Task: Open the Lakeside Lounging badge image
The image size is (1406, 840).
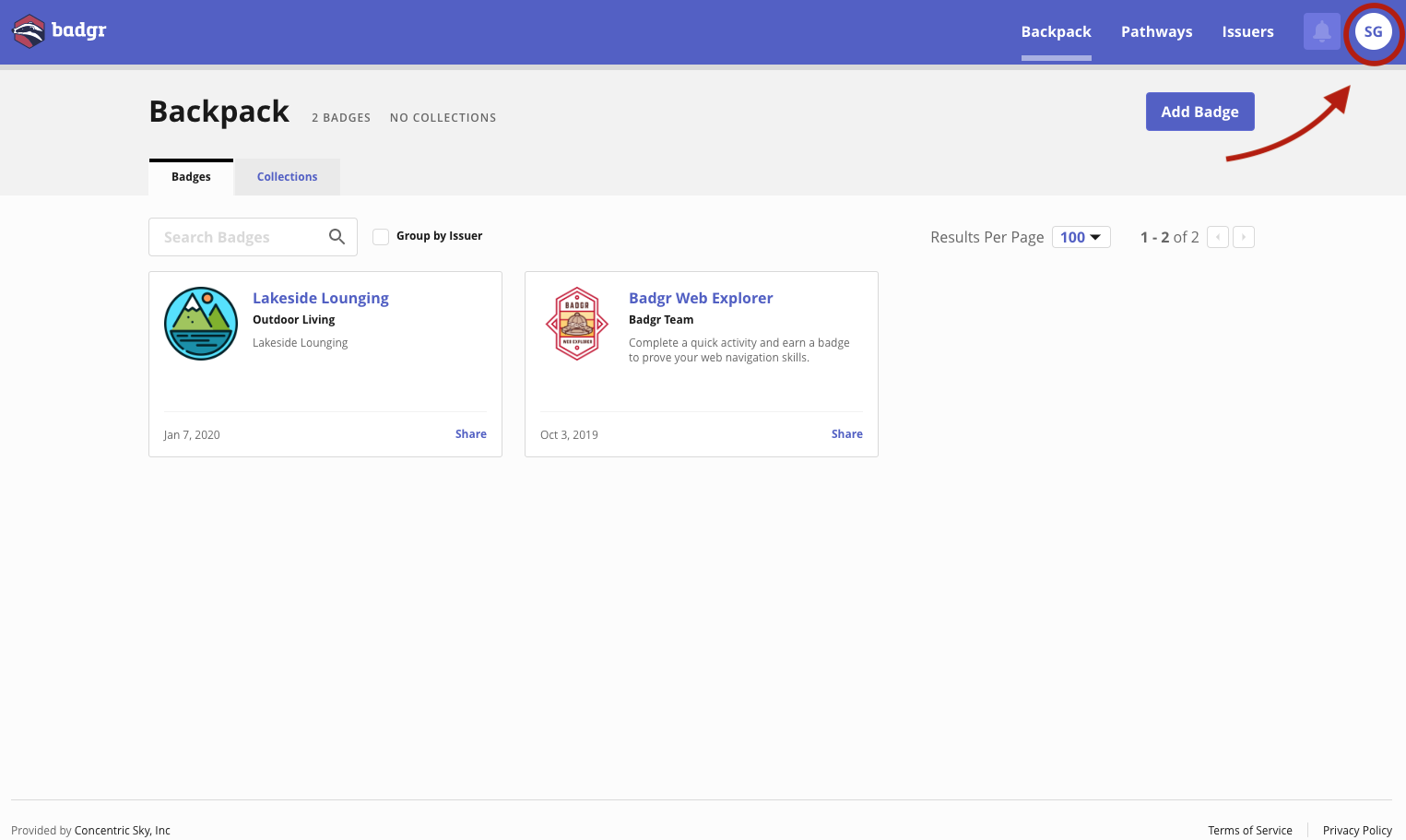Action: point(201,324)
